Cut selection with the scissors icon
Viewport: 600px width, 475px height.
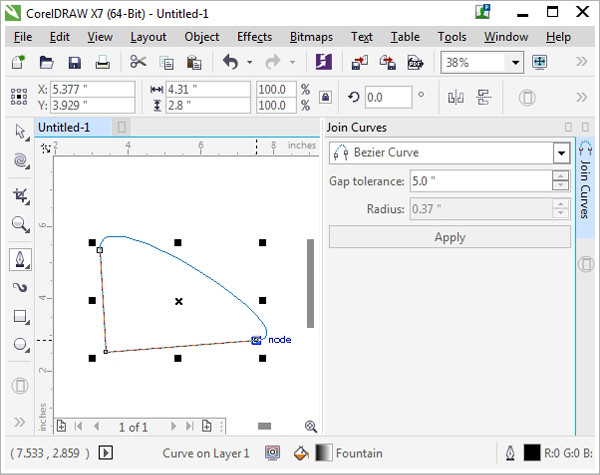click(x=138, y=62)
